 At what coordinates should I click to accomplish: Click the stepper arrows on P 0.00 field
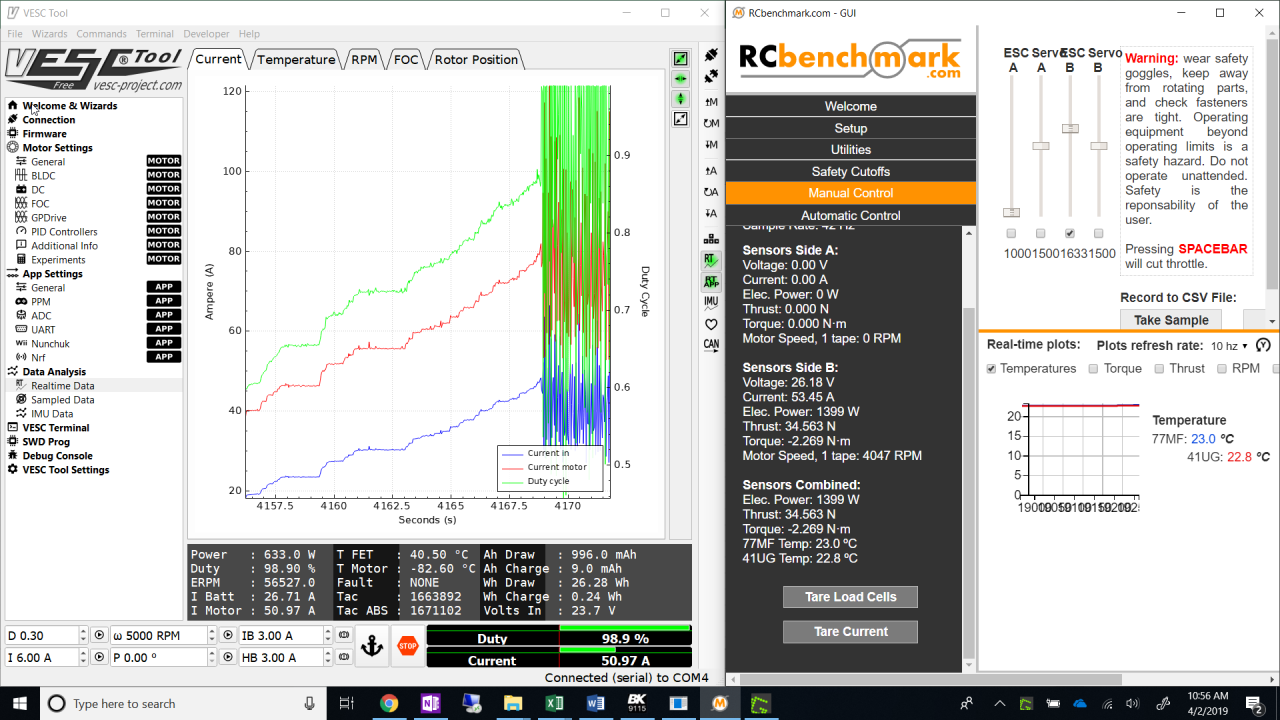(x=211, y=657)
